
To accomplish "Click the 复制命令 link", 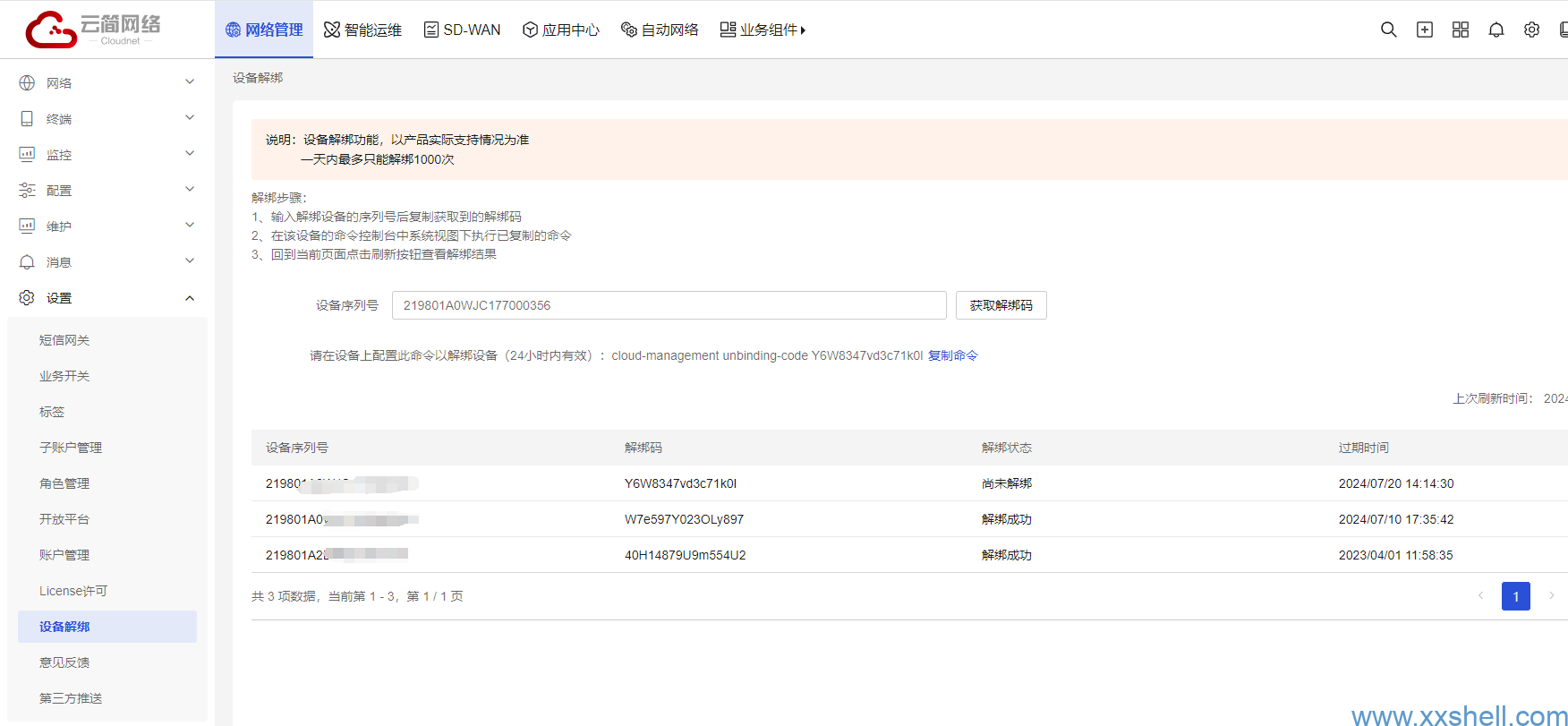I will click(x=952, y=355).
